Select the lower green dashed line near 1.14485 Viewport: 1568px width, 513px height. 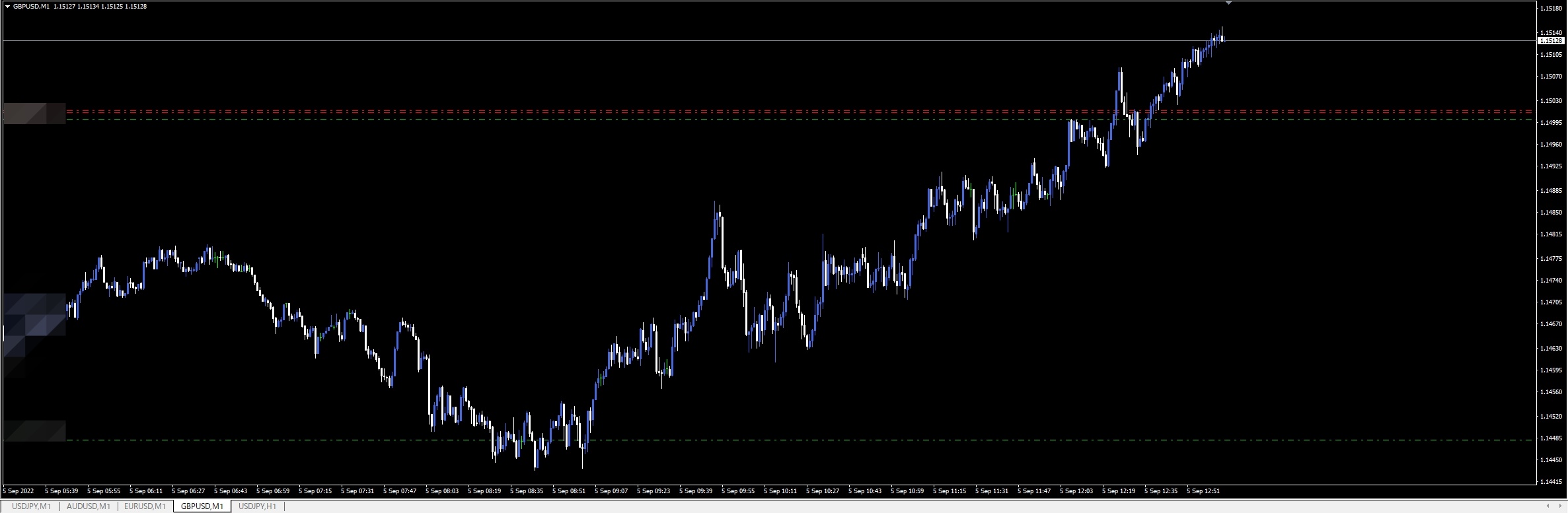coord(793,440)
